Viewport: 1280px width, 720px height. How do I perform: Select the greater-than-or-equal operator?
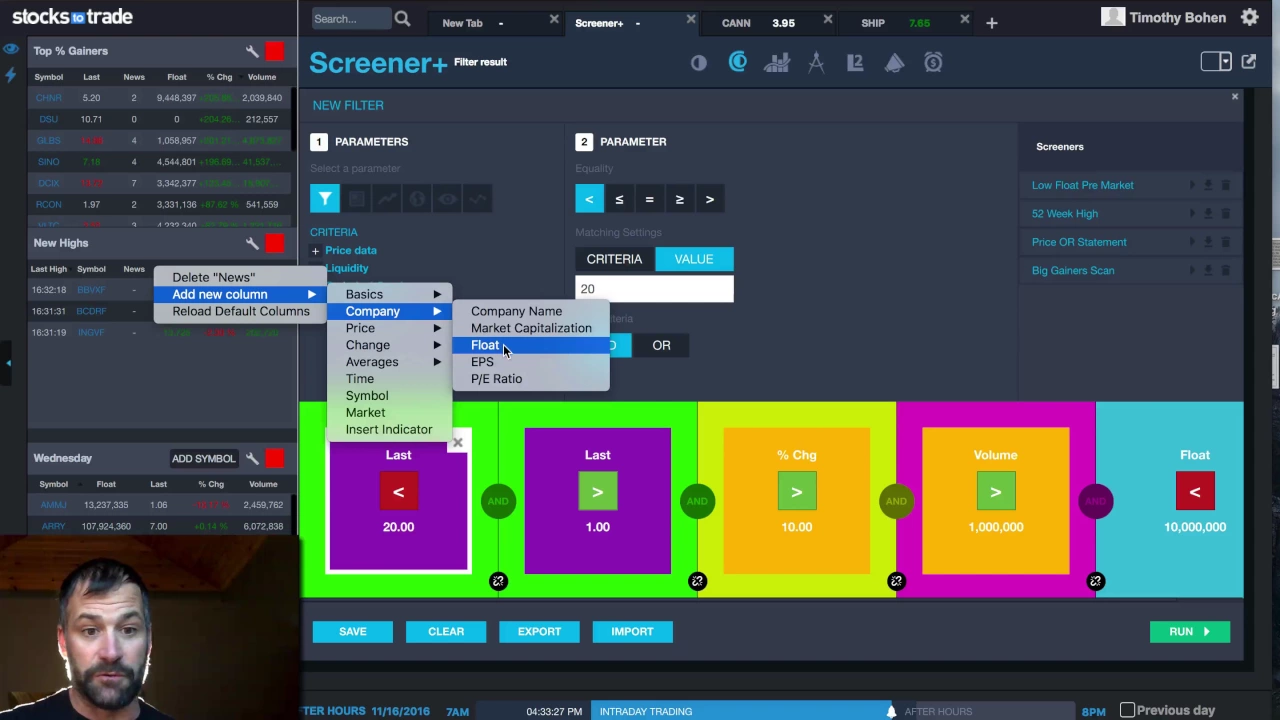coord(679,199)
